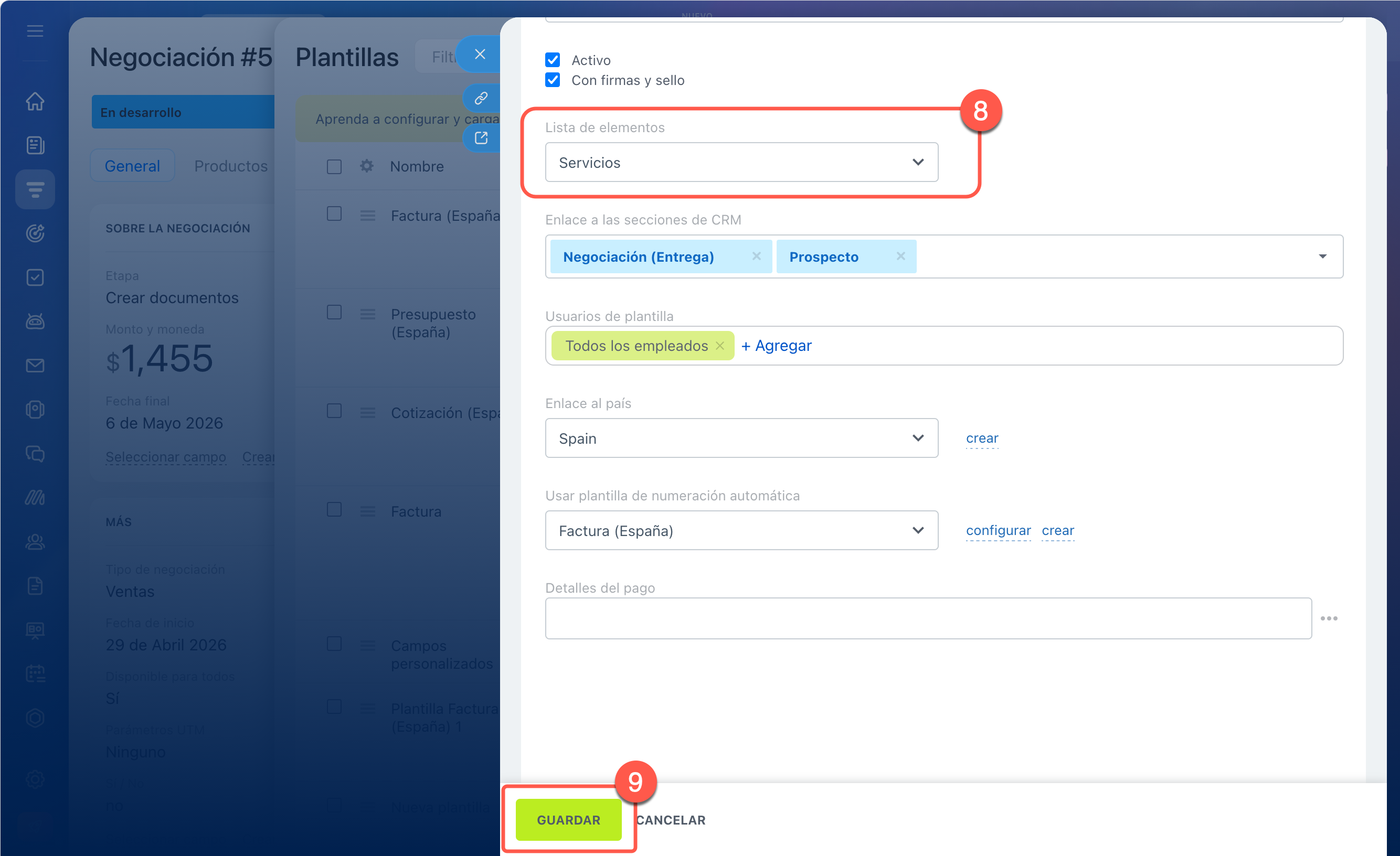Toggle Con firmas y sello checkbox
This screenshot has height=856, width=1400.
click(552, 80)
